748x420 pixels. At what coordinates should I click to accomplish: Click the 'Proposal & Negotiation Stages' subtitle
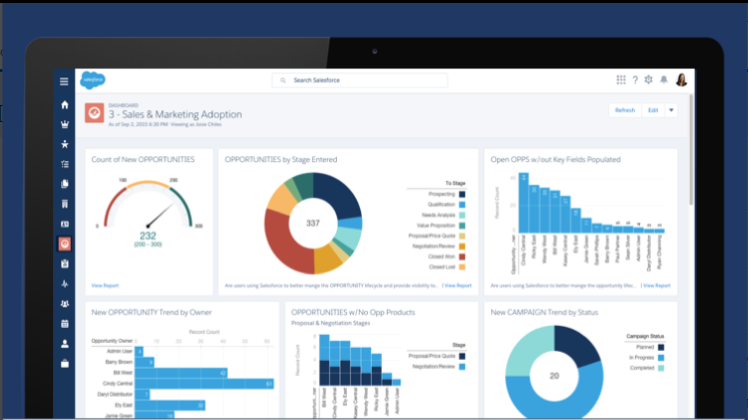[x=331, y=323]
